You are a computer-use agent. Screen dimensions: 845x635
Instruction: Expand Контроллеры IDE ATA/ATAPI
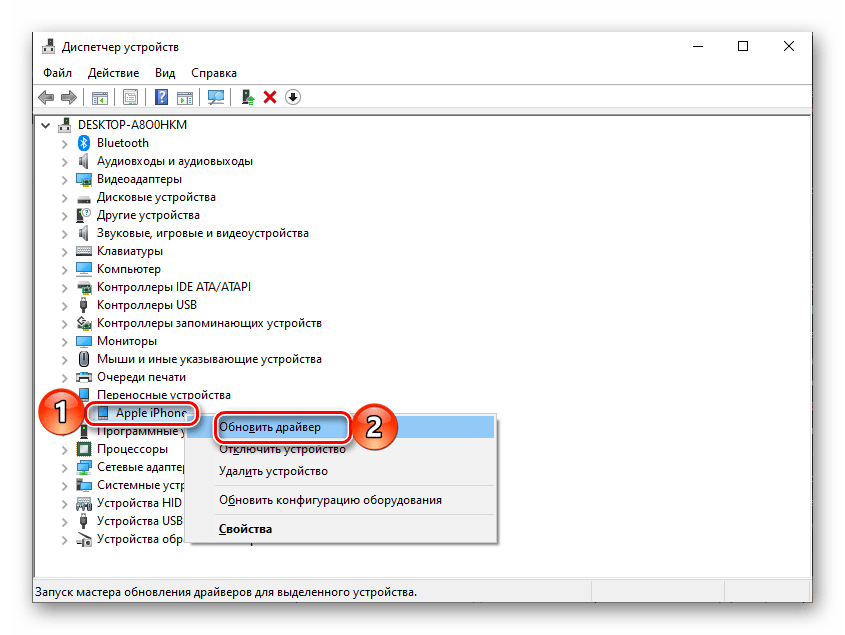tap(65, 288)
